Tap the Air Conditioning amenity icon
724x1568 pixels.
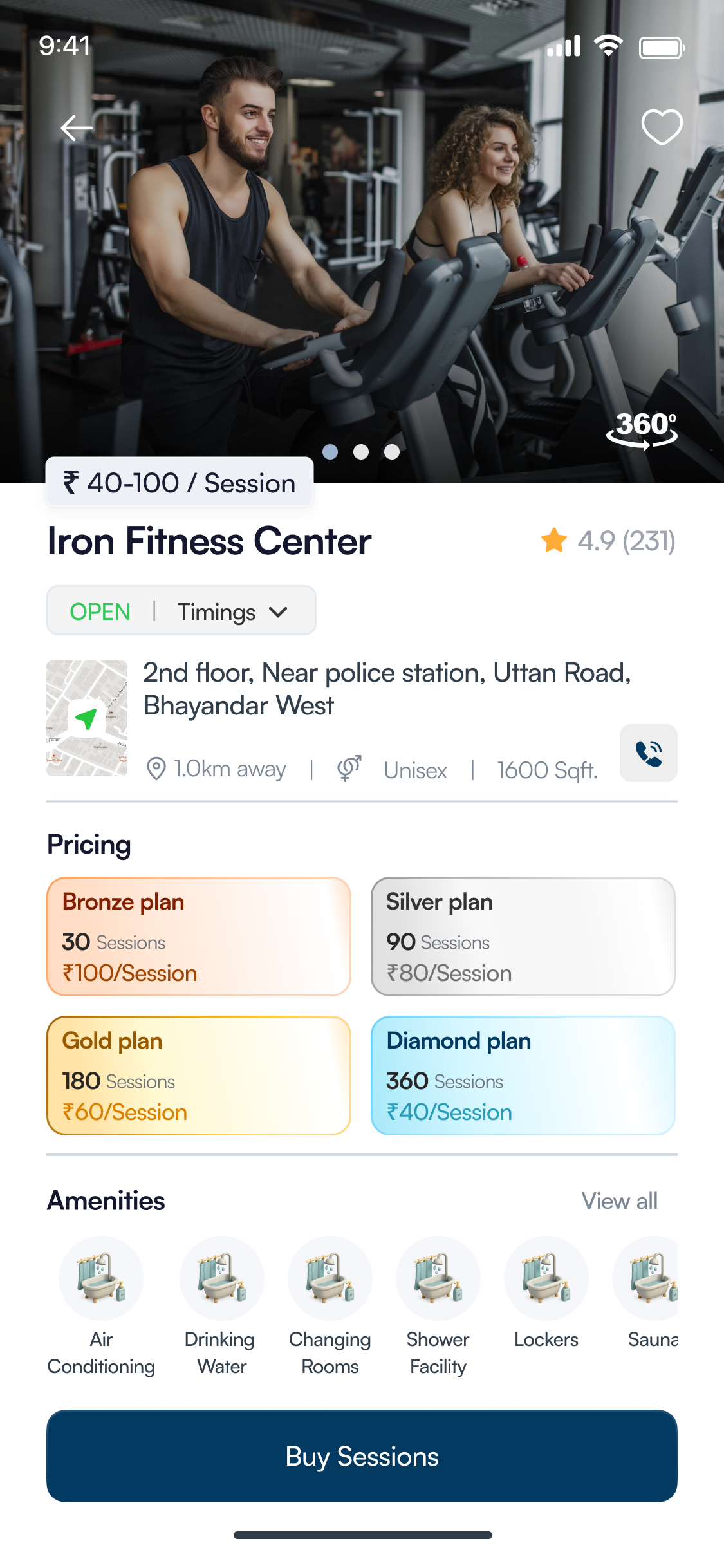[101, 1278]
